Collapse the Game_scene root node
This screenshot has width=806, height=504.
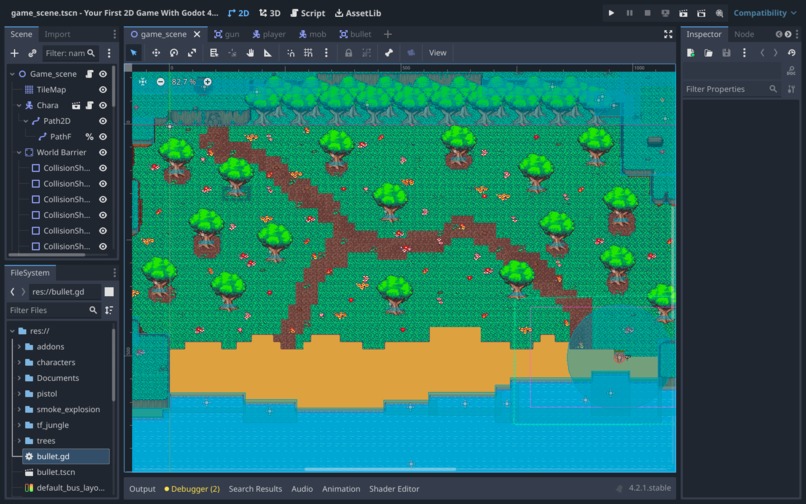pos(12,74)
